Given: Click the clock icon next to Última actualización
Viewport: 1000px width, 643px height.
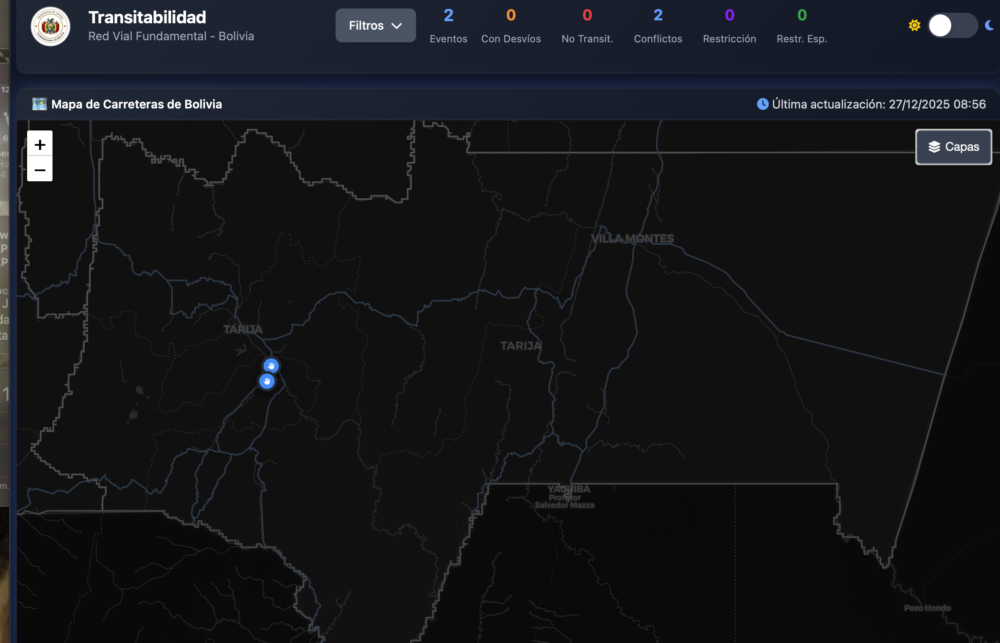Looking at the screenshot, I should (763, 104).
